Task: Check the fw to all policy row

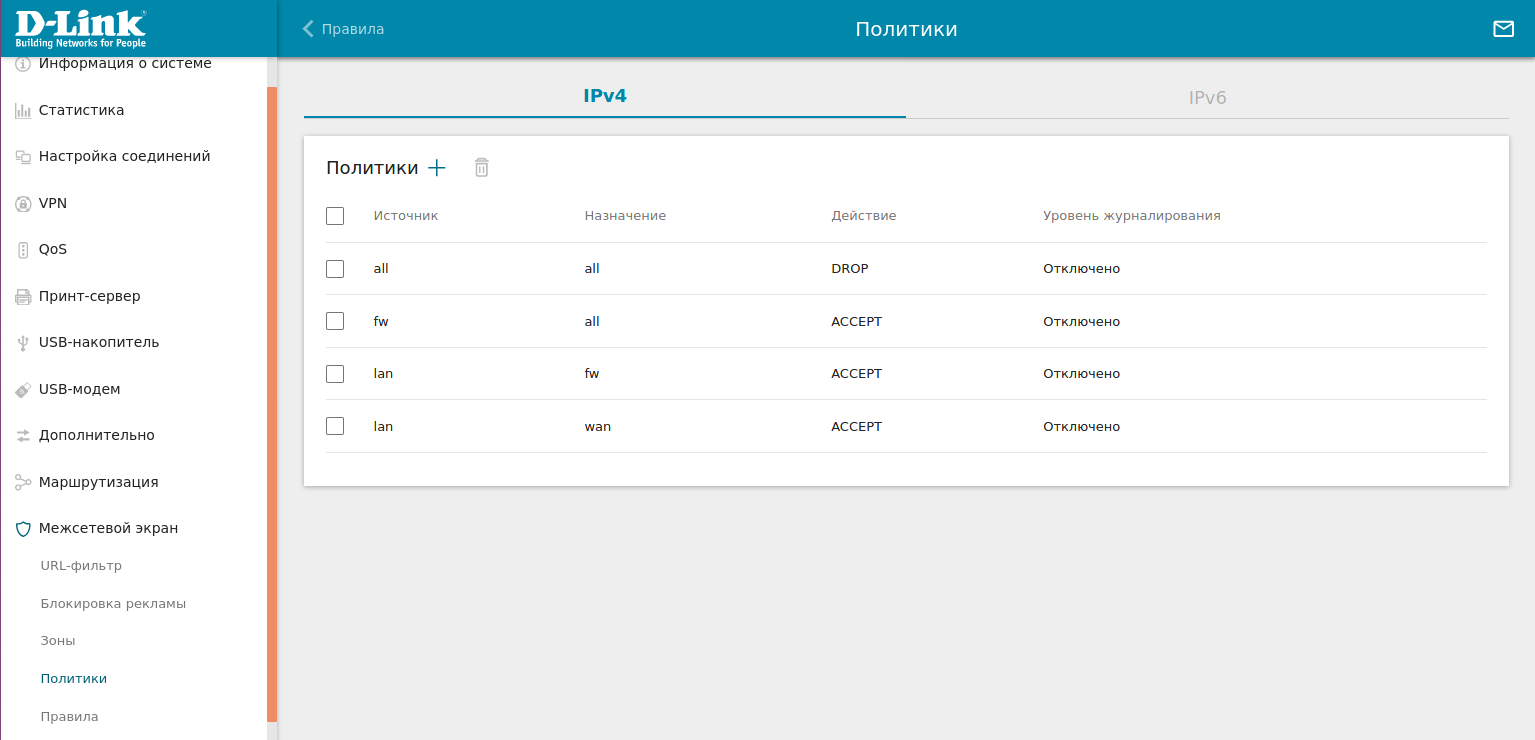Action: [x=335, y=321]
